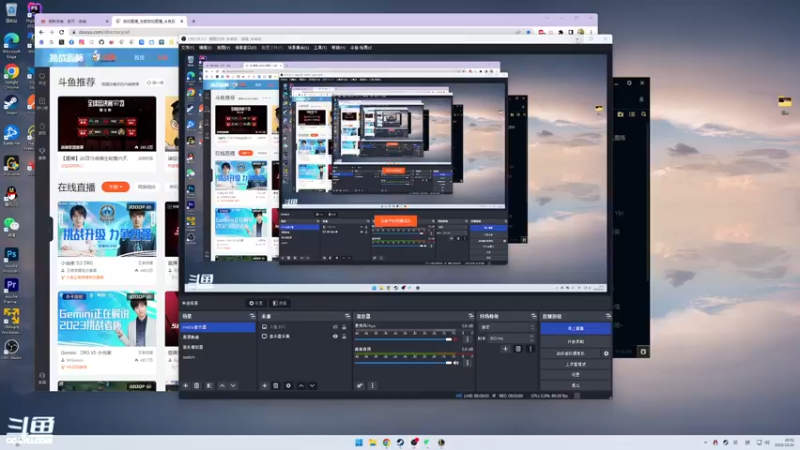Open the File menu in OBS

click(x=187, y=48)
